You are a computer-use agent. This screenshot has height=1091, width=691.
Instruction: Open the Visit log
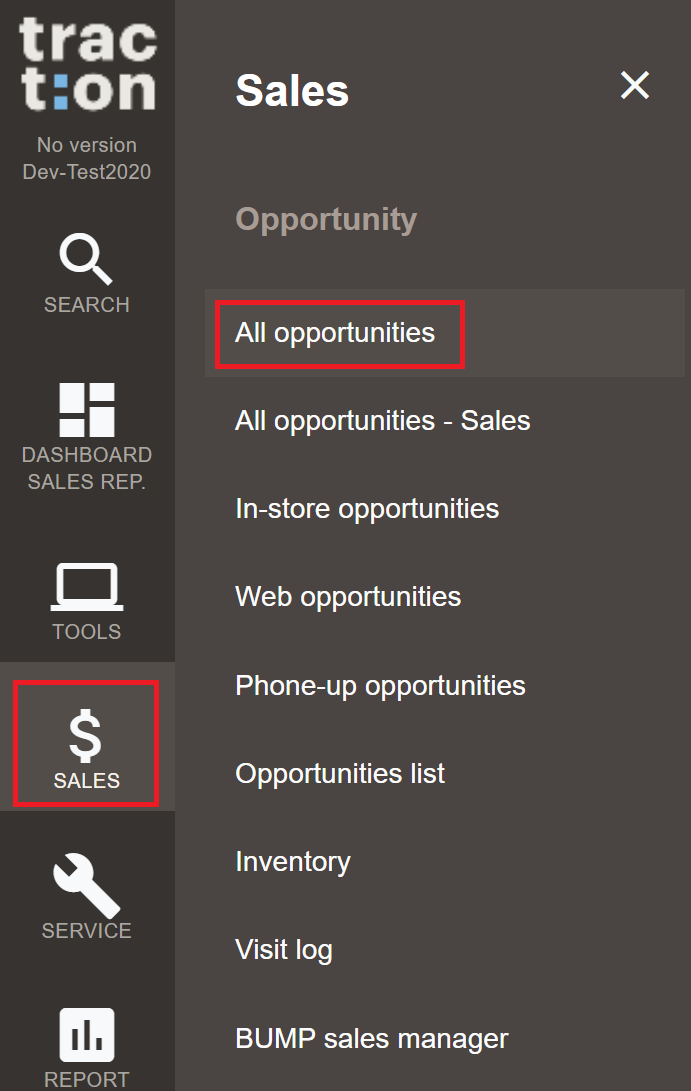[284, 950]
